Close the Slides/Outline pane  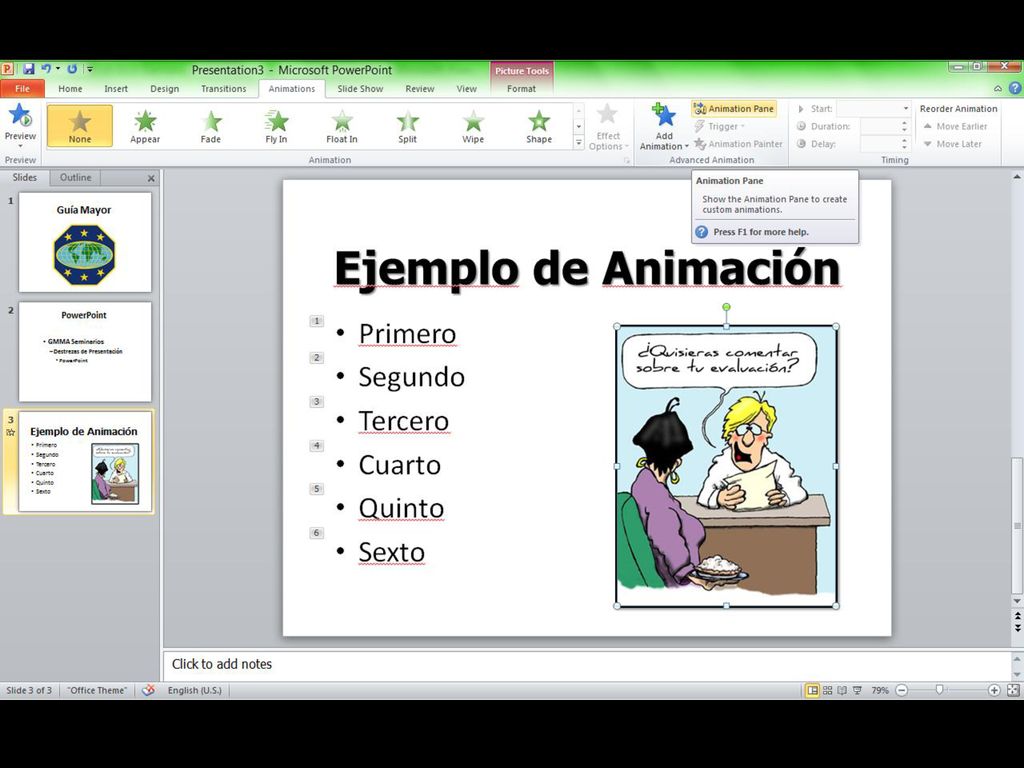[x=151, y=178]
